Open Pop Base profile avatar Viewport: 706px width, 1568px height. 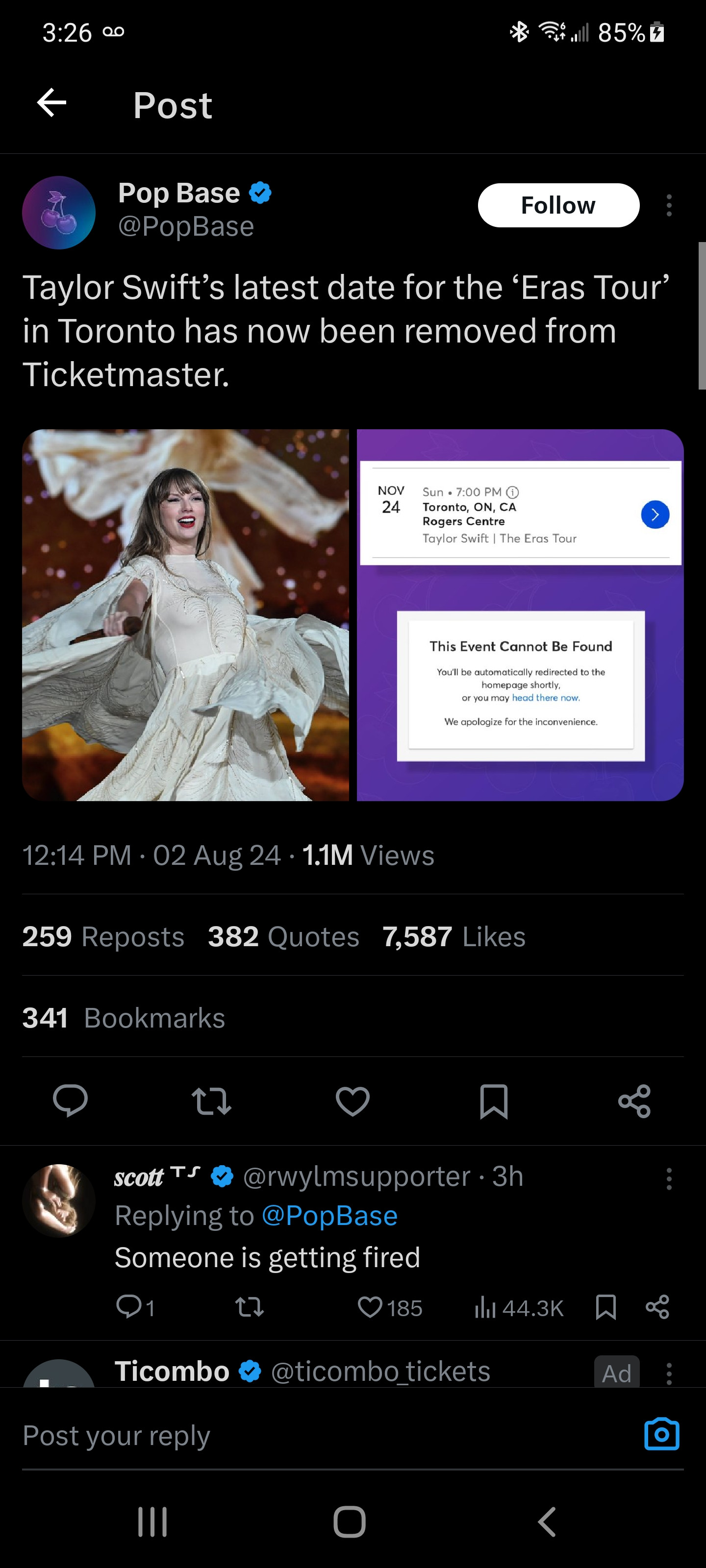coord(59,213)
